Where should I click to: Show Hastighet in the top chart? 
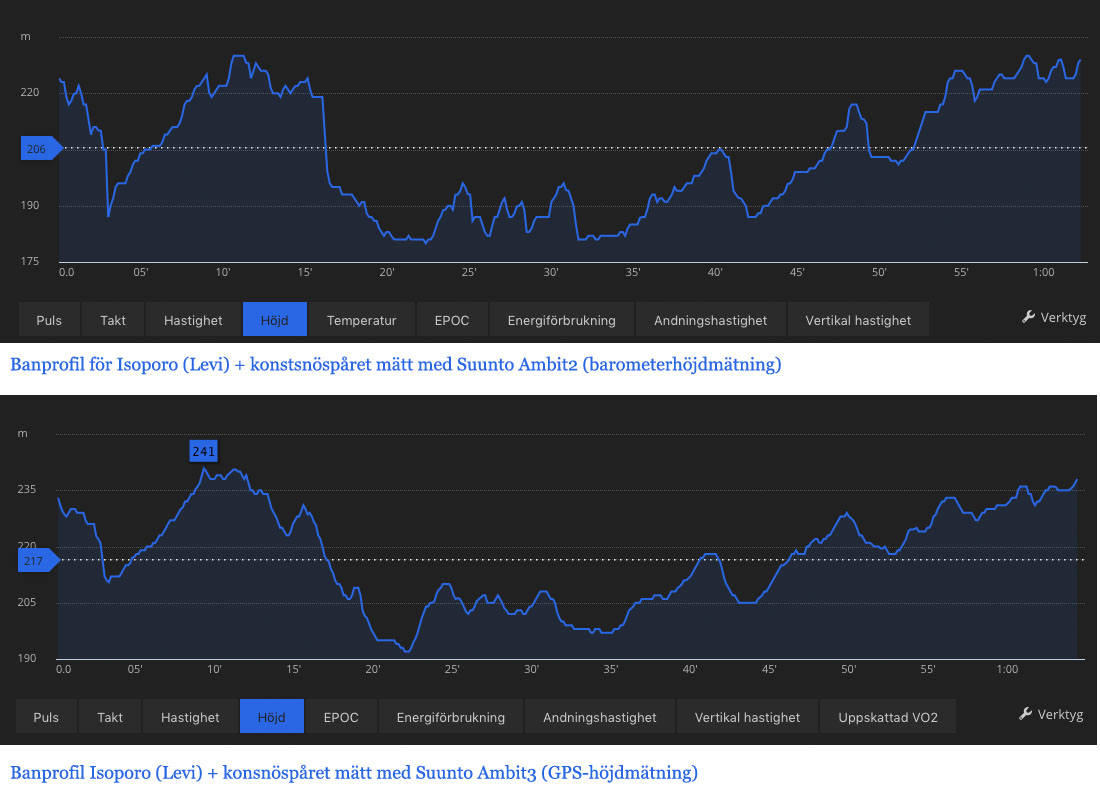click(x=193, y=320)
